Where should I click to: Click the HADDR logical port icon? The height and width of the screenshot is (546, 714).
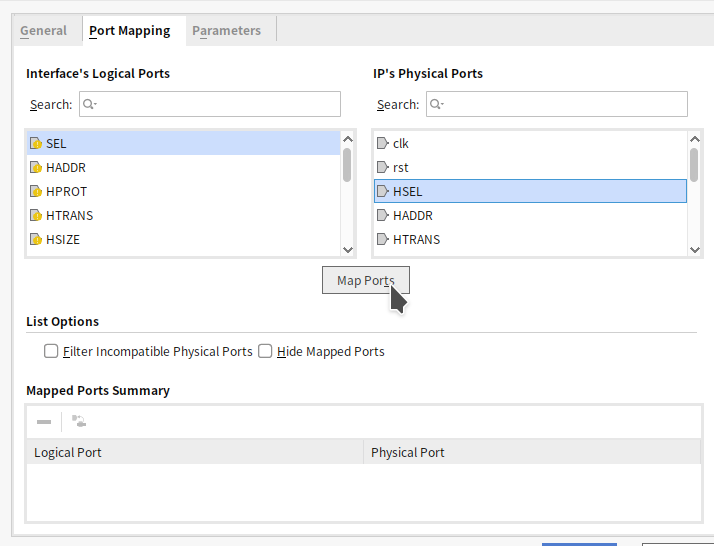pyautogui.click(x=36, y=167)
